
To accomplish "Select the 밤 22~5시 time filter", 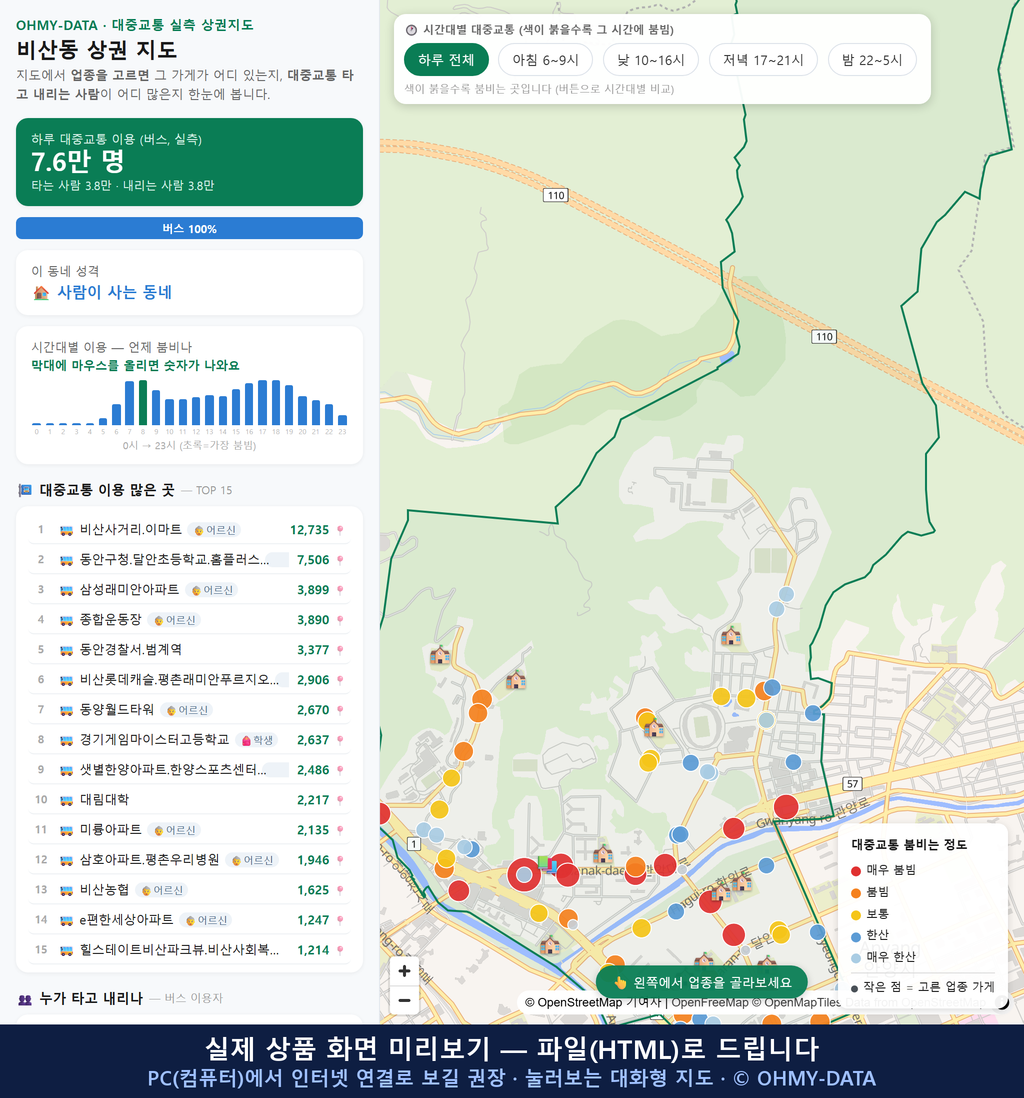I will 872,60.
